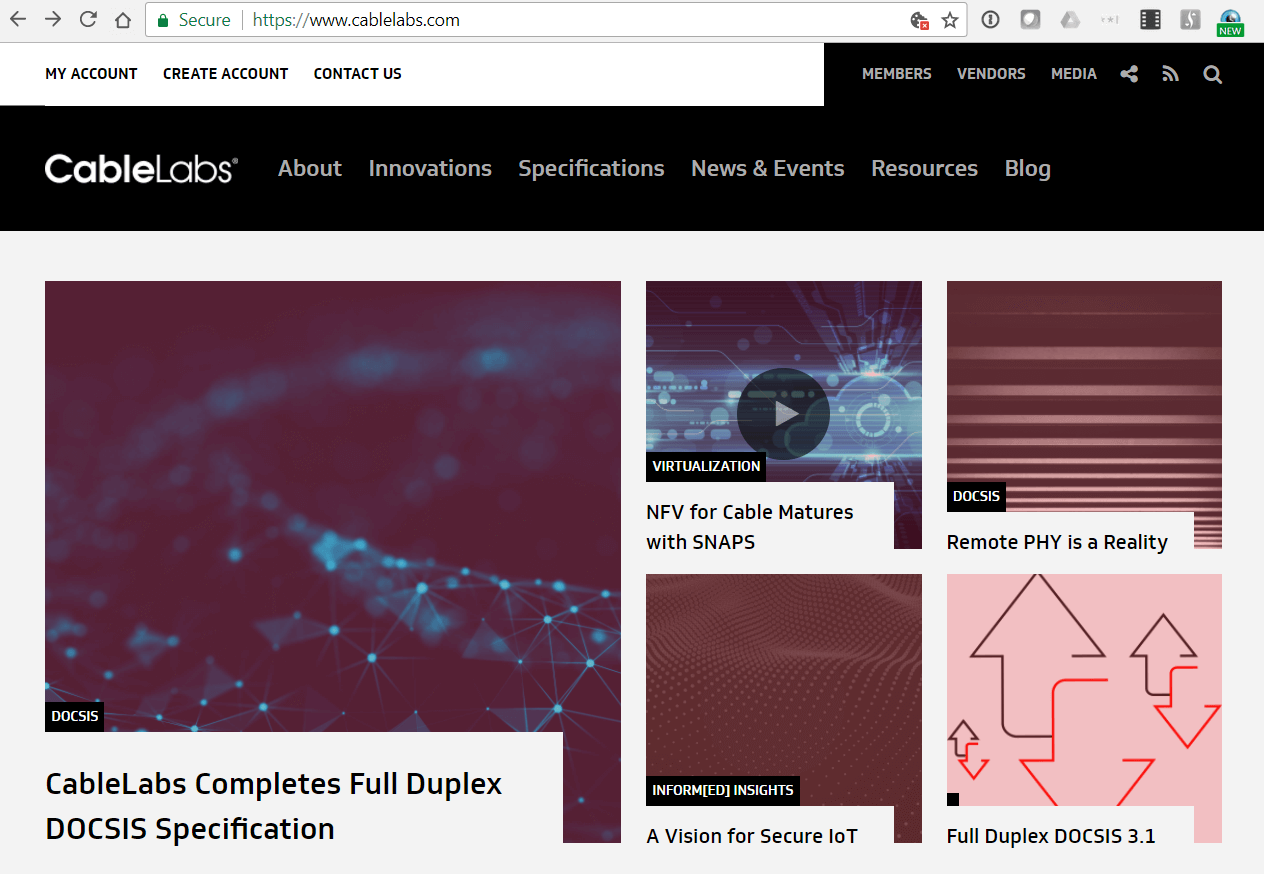Open the RSS feed icon
1264x874 pixels.
1170,74
